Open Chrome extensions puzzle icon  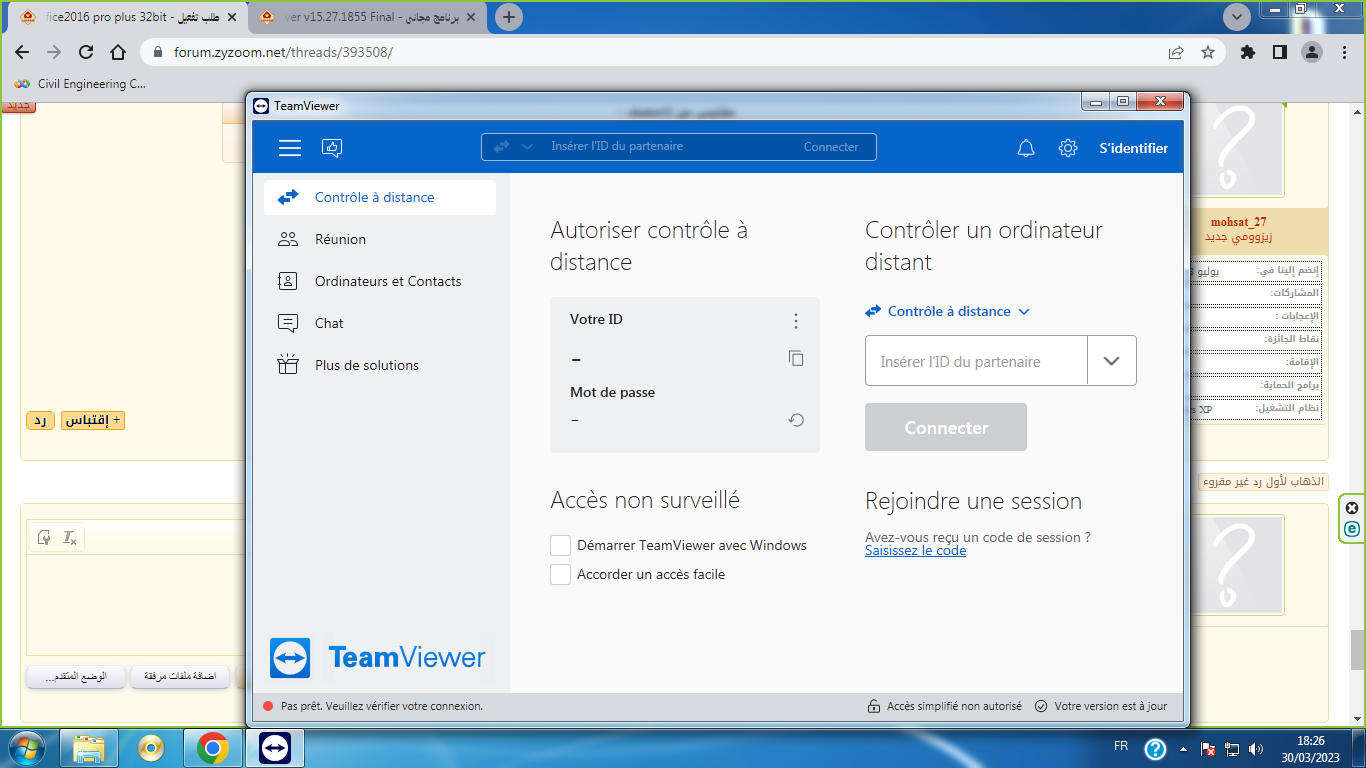[1247, 52]
